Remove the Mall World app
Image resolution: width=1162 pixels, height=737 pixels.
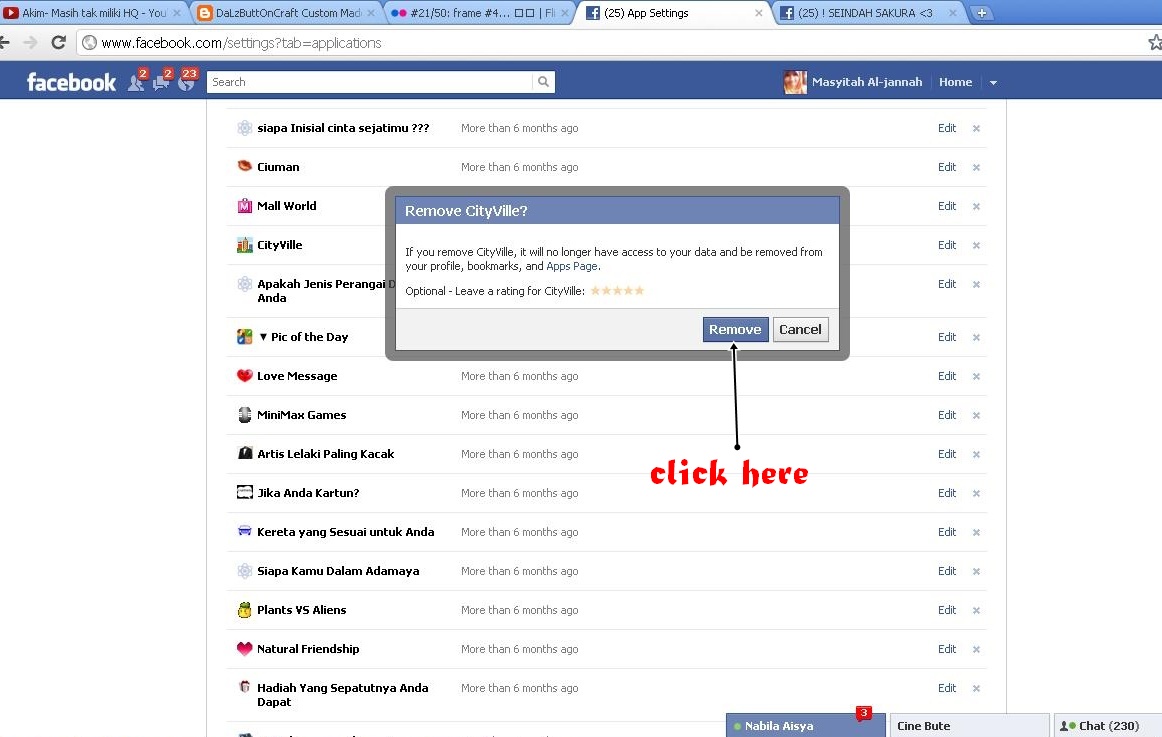coord(976,207)
